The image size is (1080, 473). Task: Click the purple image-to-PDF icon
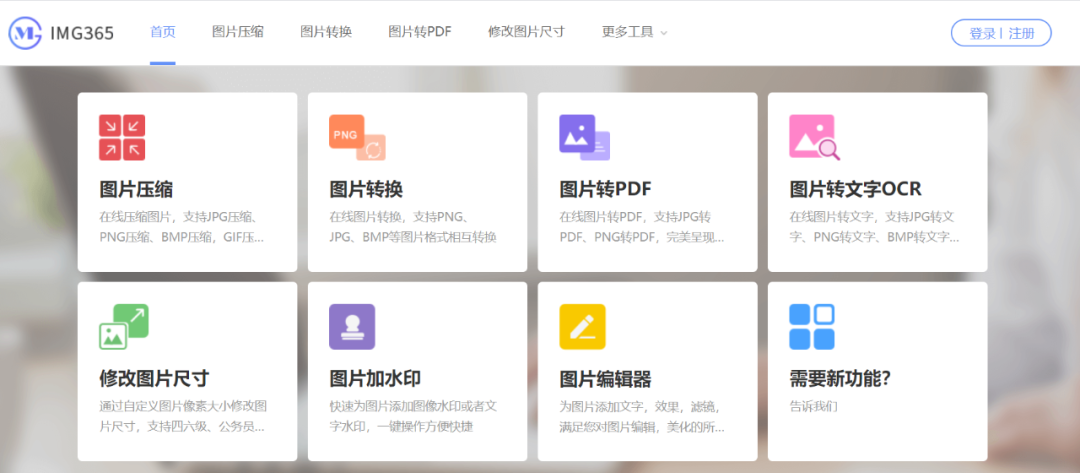click(584, 138)
